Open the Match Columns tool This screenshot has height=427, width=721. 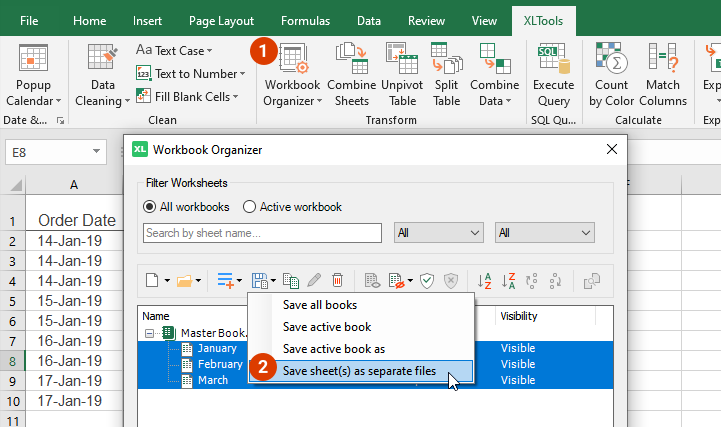663,75
